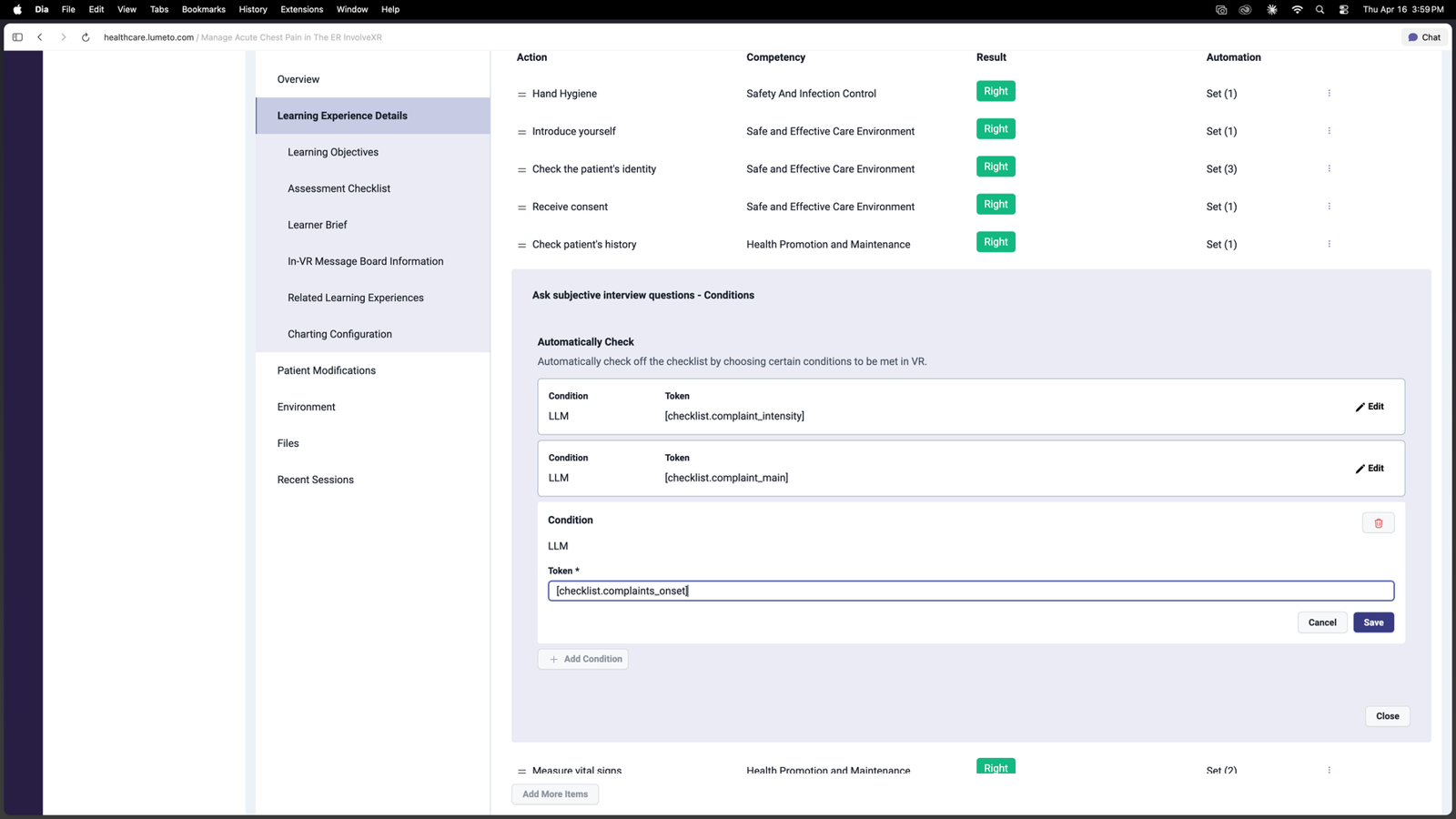Open three-dot menu for Hand Hygiene row

pos(1329,93)
